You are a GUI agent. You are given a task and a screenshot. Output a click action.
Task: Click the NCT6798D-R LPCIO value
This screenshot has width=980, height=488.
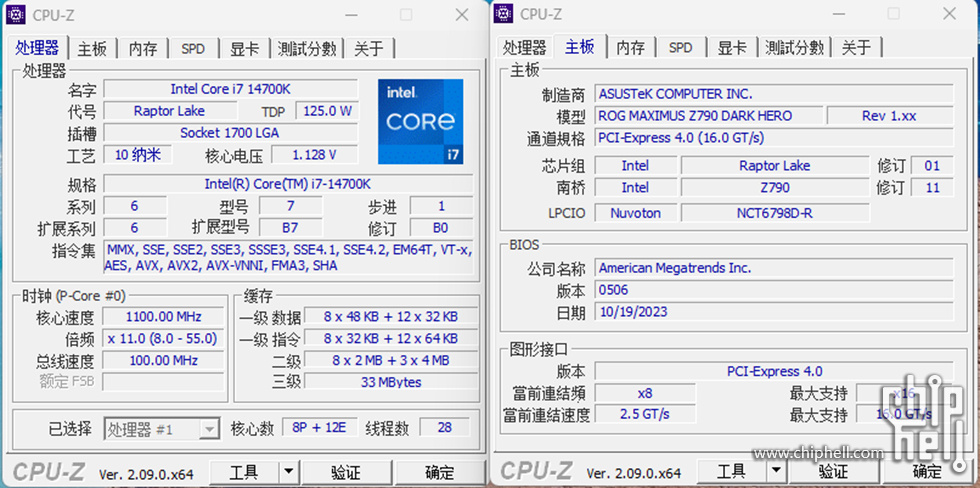(775, 213)
